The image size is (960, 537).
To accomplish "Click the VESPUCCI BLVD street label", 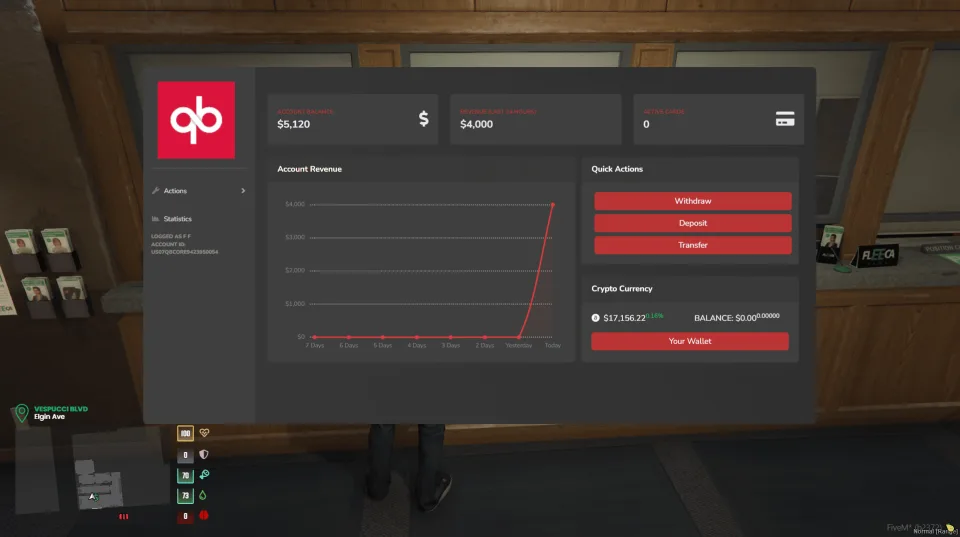I will [61, 408].
